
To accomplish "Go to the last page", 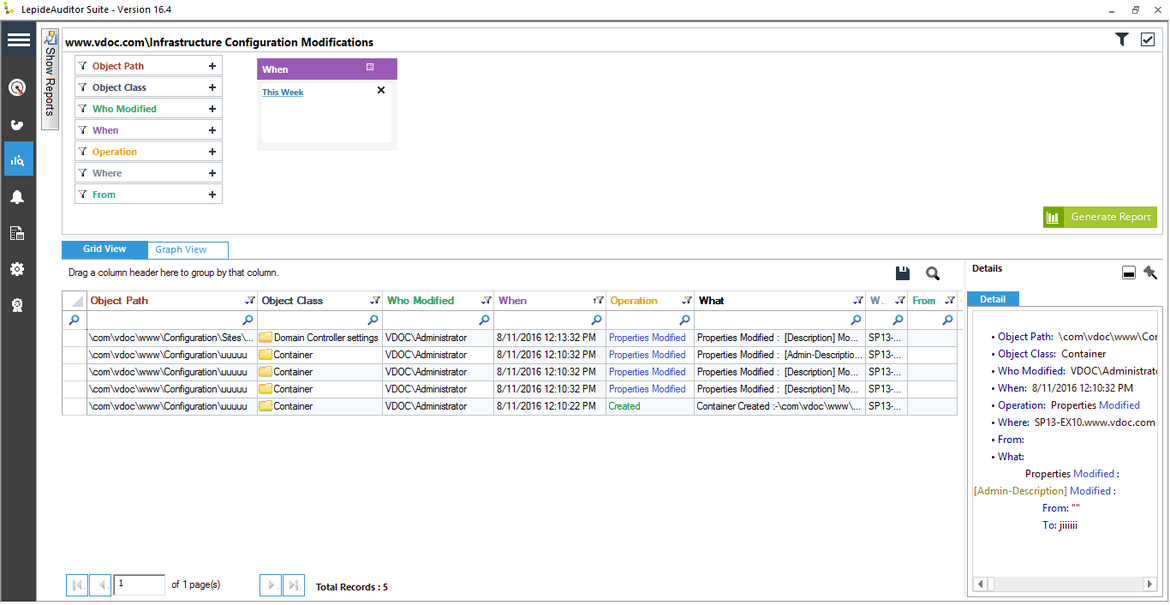I will click(294, 585).
